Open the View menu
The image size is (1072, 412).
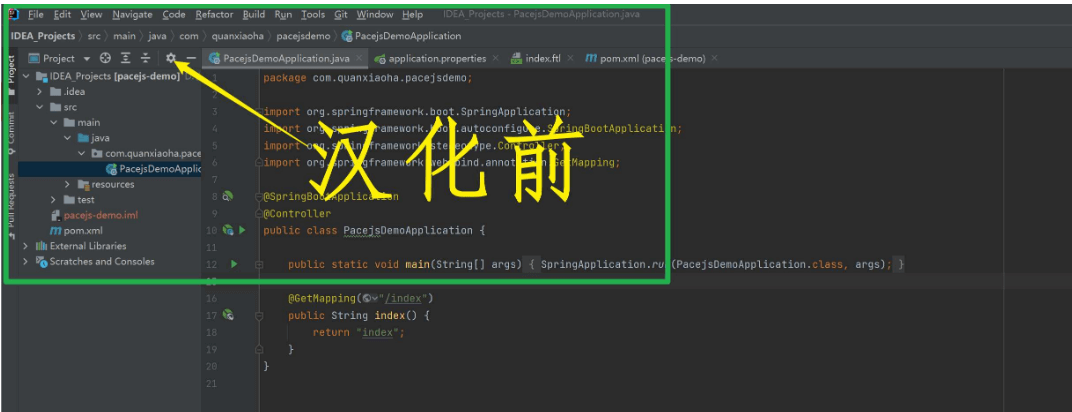click(x=91, y=14)
